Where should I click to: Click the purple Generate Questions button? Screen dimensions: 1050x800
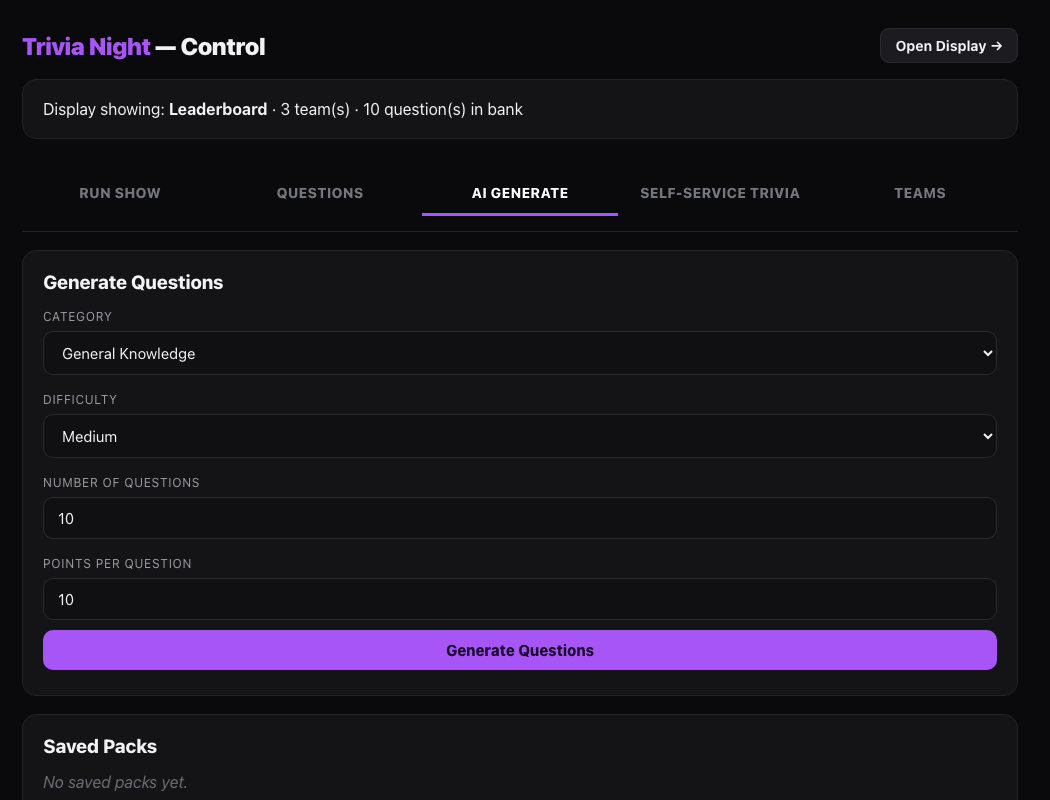point(520,650)
